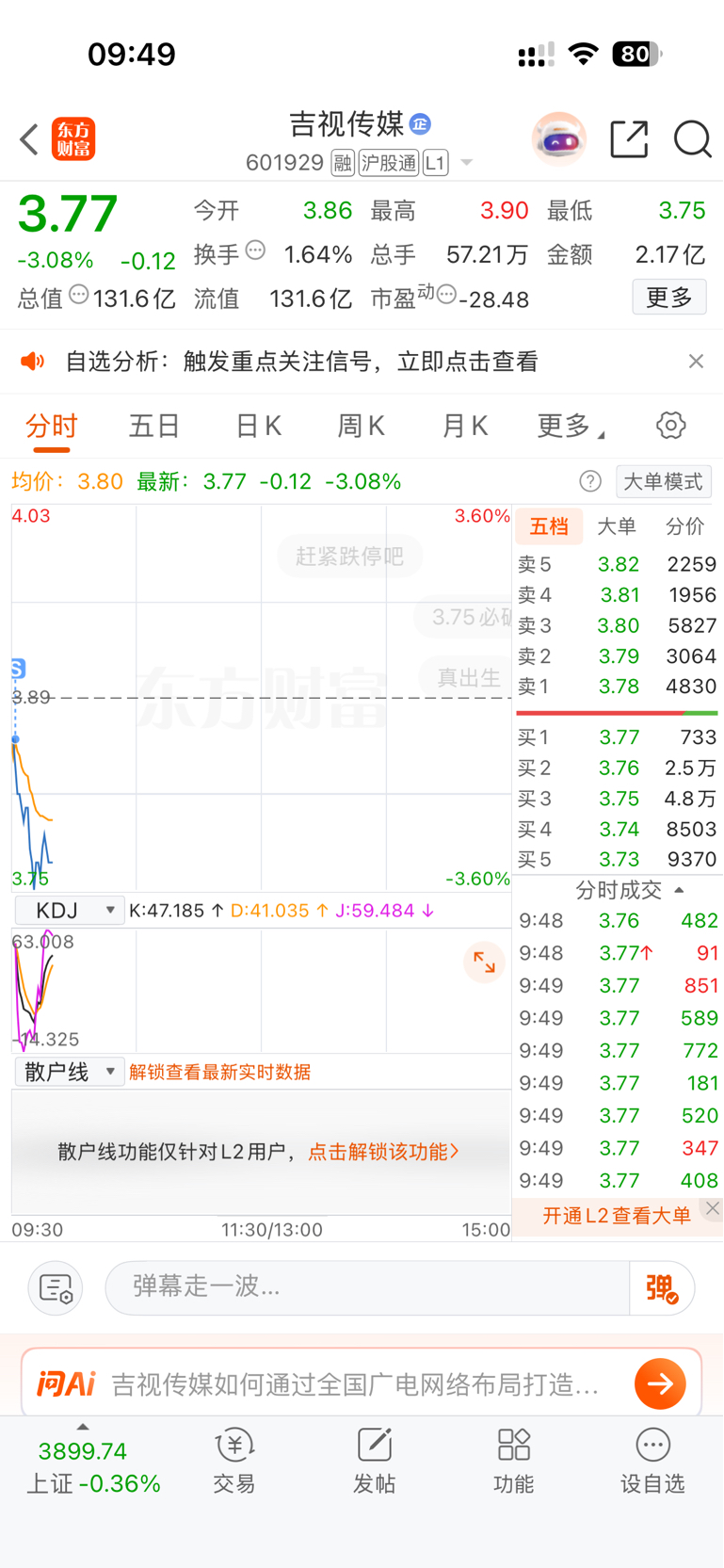Tap the 更多 quote details button
The width and height of the screenshot is (724, 1568).
[669, 298]
